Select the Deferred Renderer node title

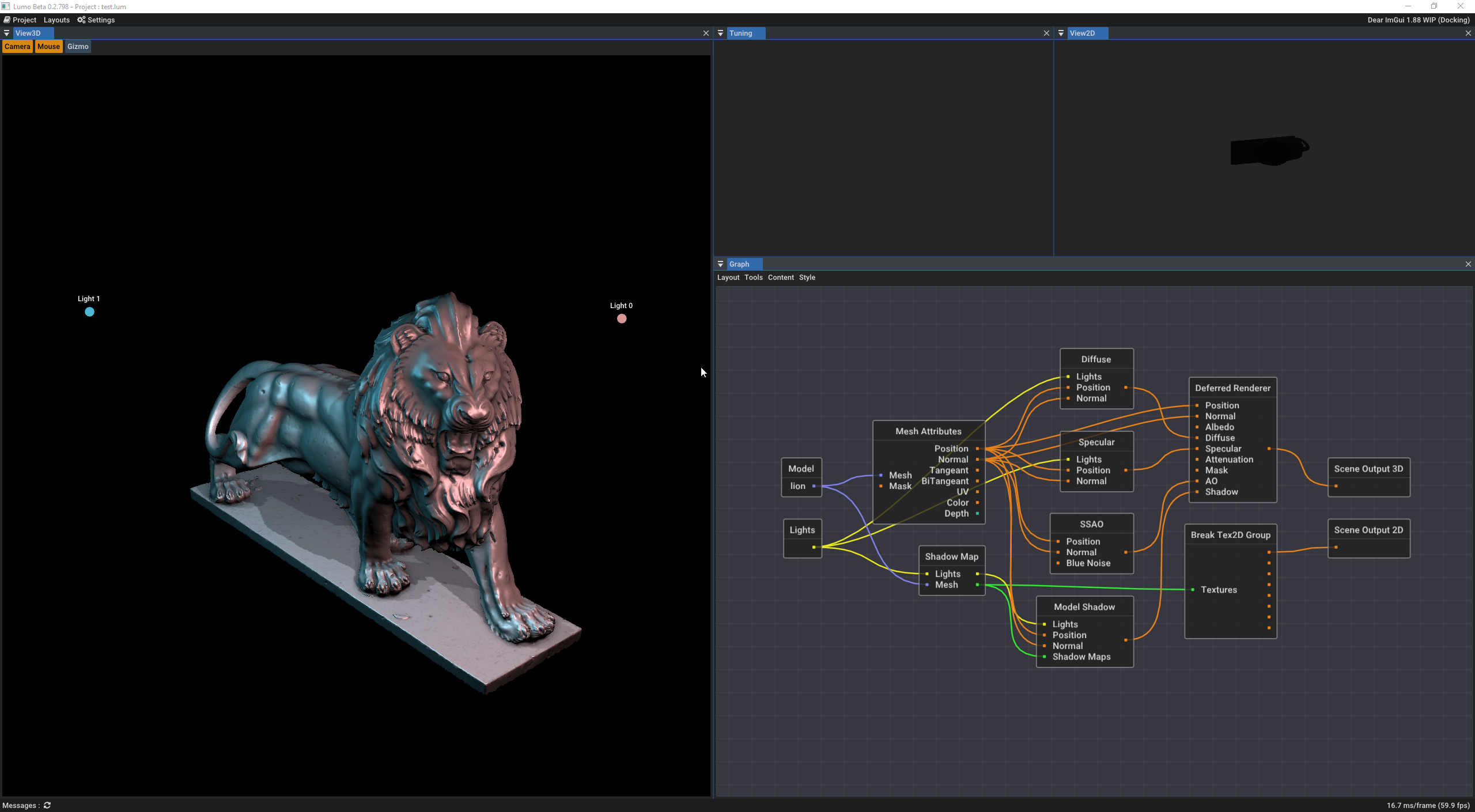coord(1232,388)
